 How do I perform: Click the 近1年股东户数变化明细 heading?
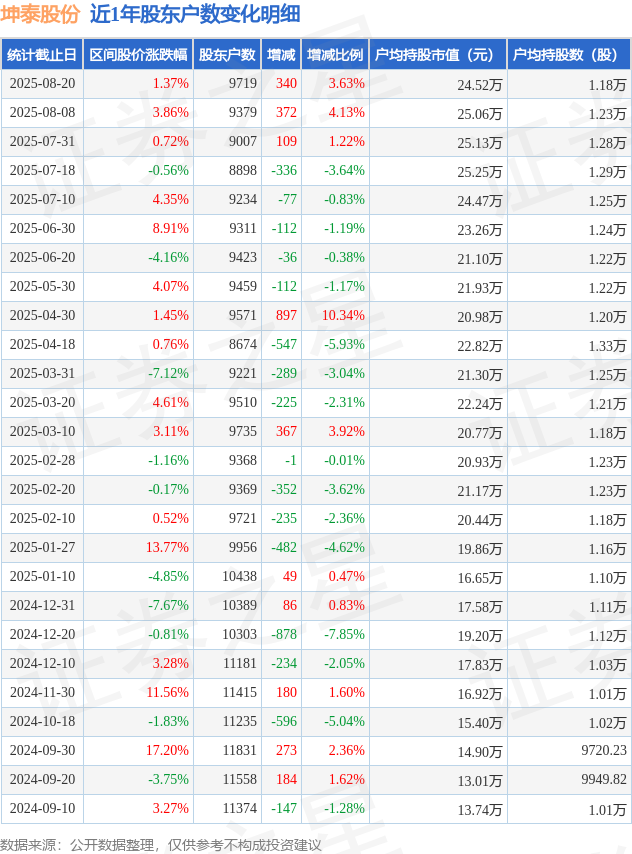195,15
